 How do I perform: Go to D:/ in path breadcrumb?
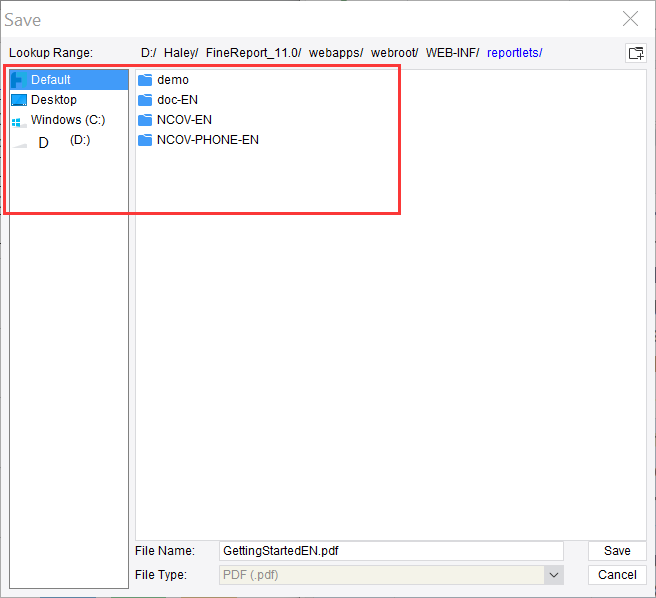click(x=149, y=53)
